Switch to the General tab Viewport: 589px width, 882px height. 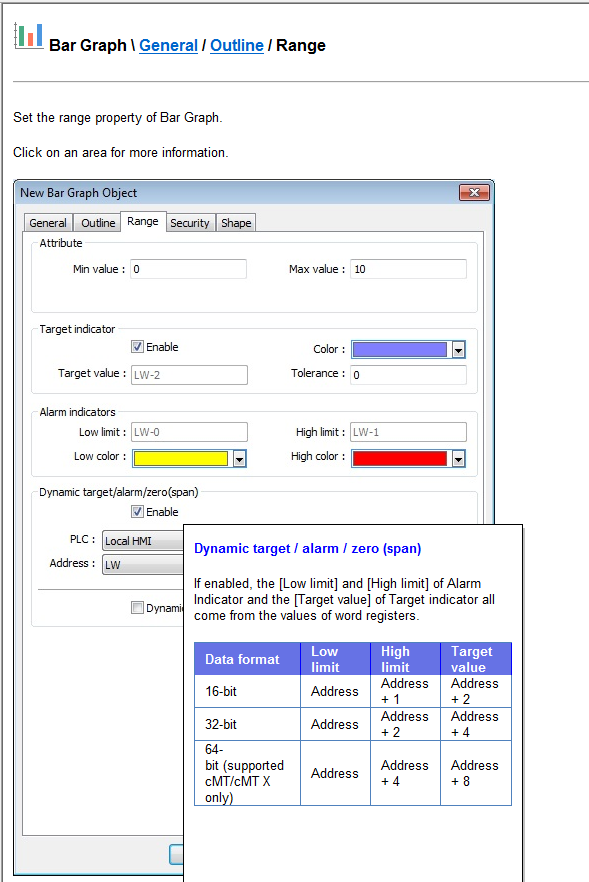[x=48, y=223]
